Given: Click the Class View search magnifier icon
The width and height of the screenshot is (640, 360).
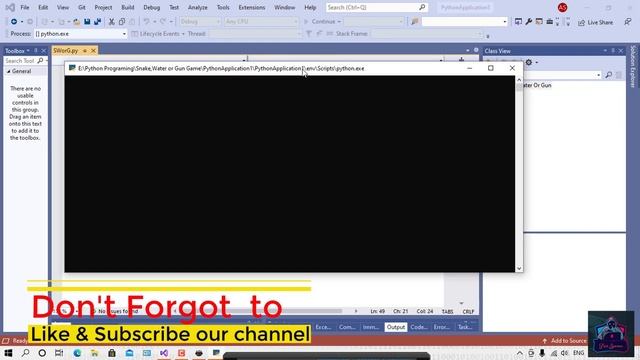Looking at the screenshot, I should [x=609, y=75].
